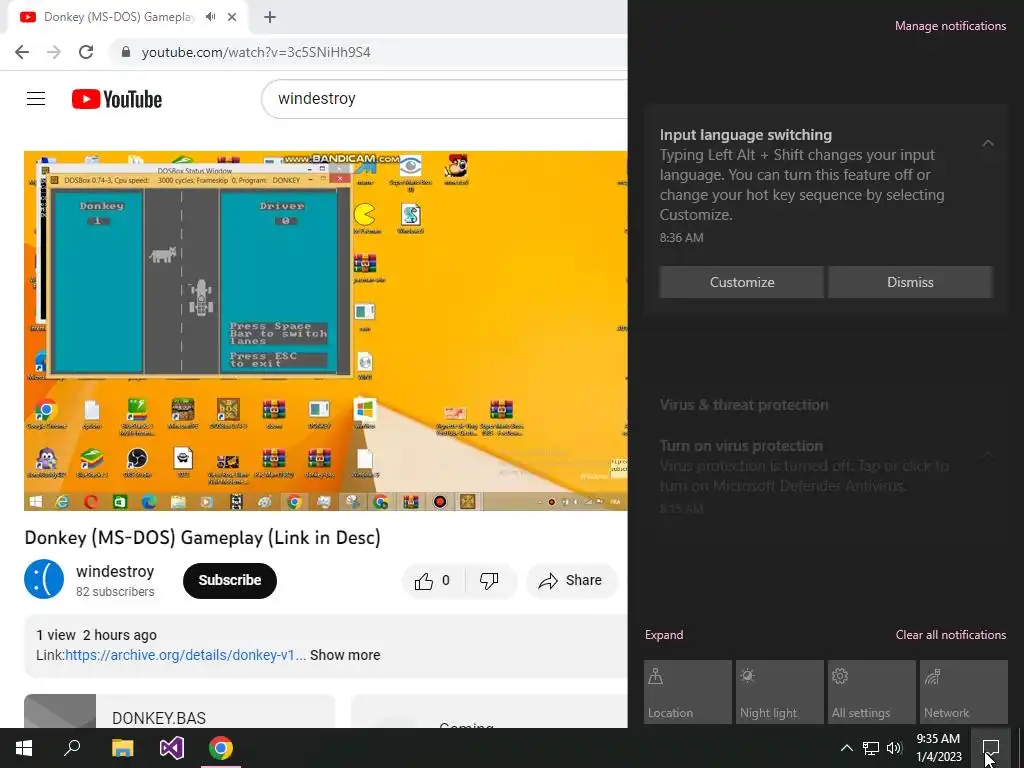1024x768 pixels.
Task: Select the Donkey (MS-DOS) Gameplay tab
Action: pos(119,17)
